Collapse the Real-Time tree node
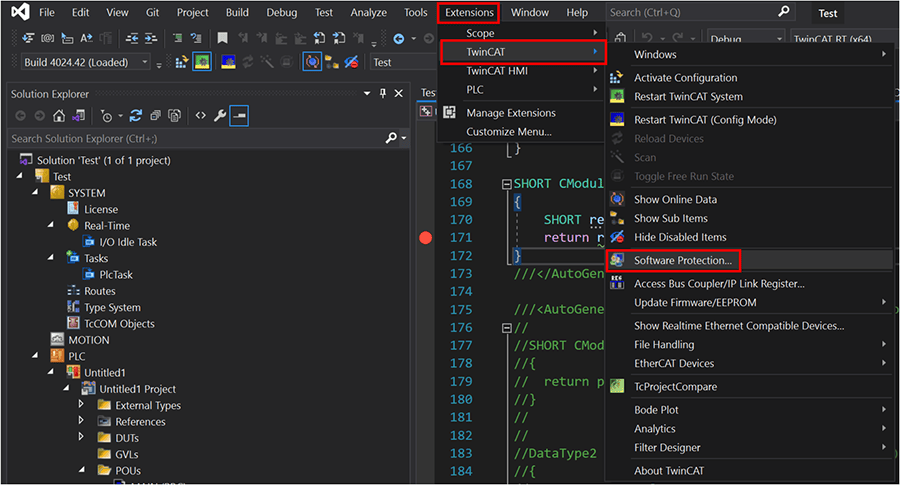Screen dimensions: 900x485 point(51,225)
